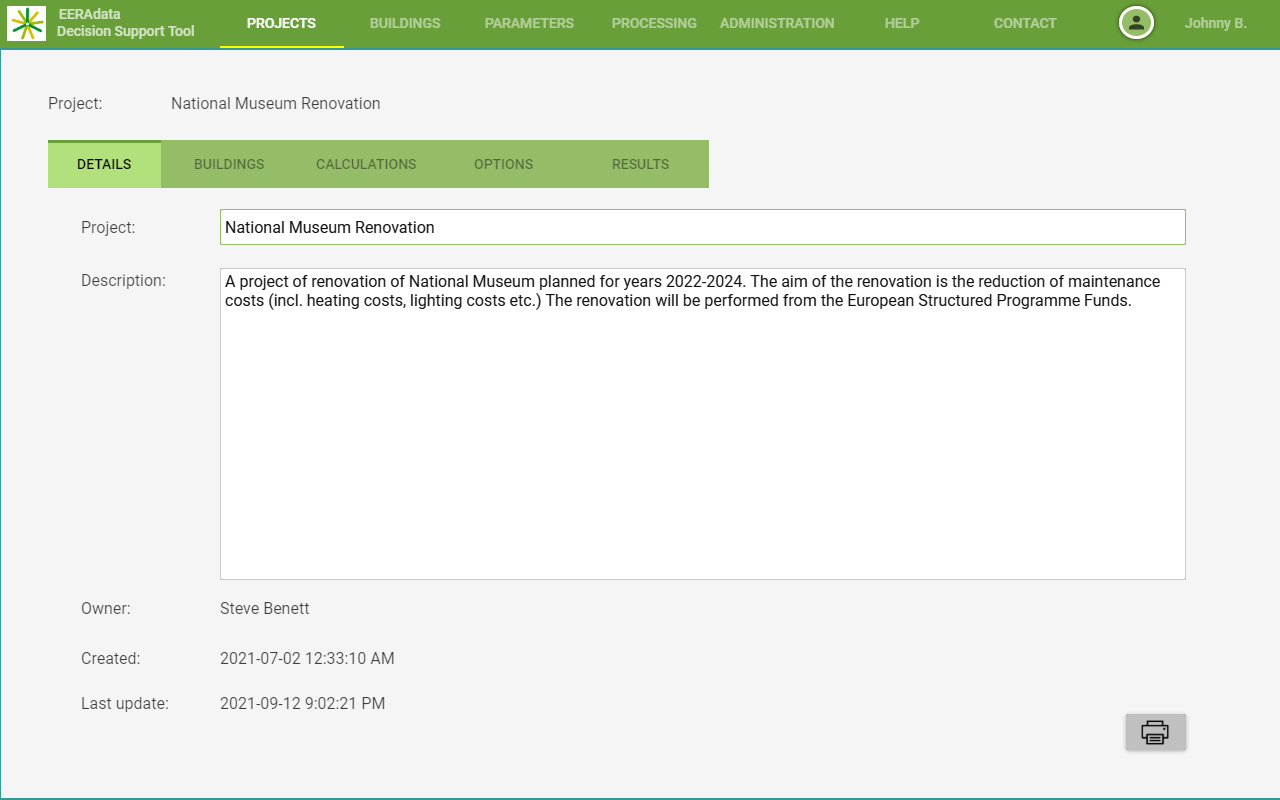Click owner name Steve Benett
1280x800 pixels.
coord(265,608)
